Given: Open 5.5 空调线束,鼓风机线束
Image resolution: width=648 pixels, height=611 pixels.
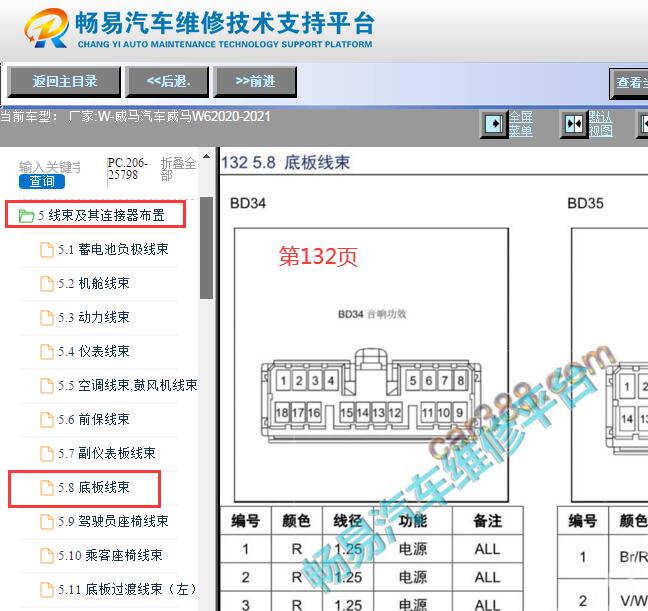Looking at the screenshot, I should pos(127,385).
